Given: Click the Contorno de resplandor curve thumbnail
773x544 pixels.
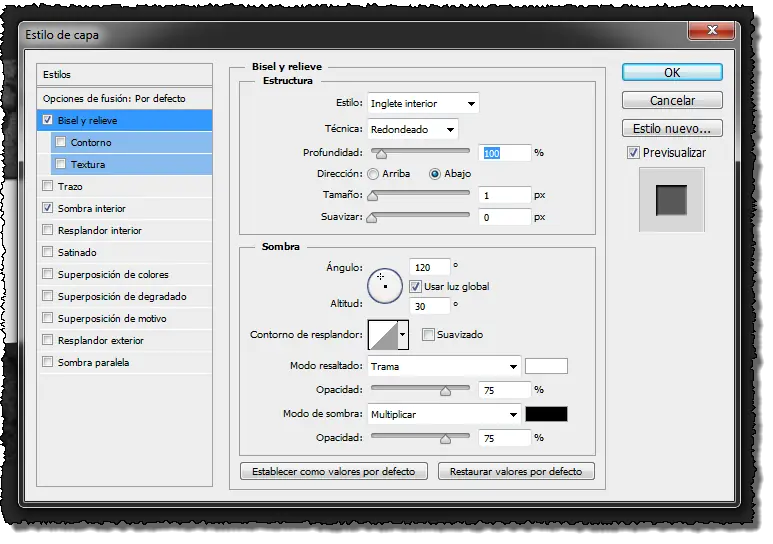Looking at the screenshot, I should point(383,334).
